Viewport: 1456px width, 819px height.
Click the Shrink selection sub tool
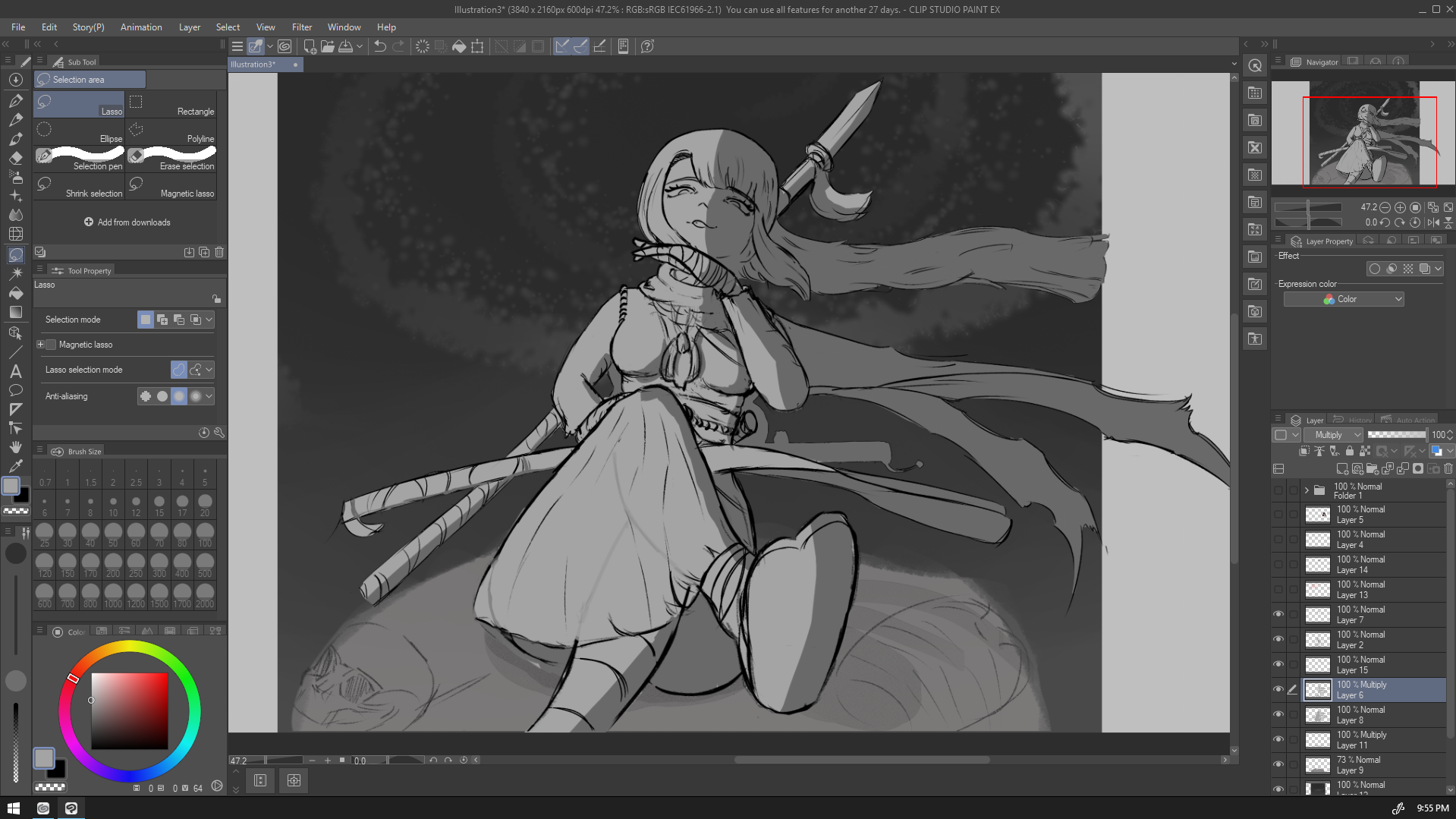click(x=79, y=187)
